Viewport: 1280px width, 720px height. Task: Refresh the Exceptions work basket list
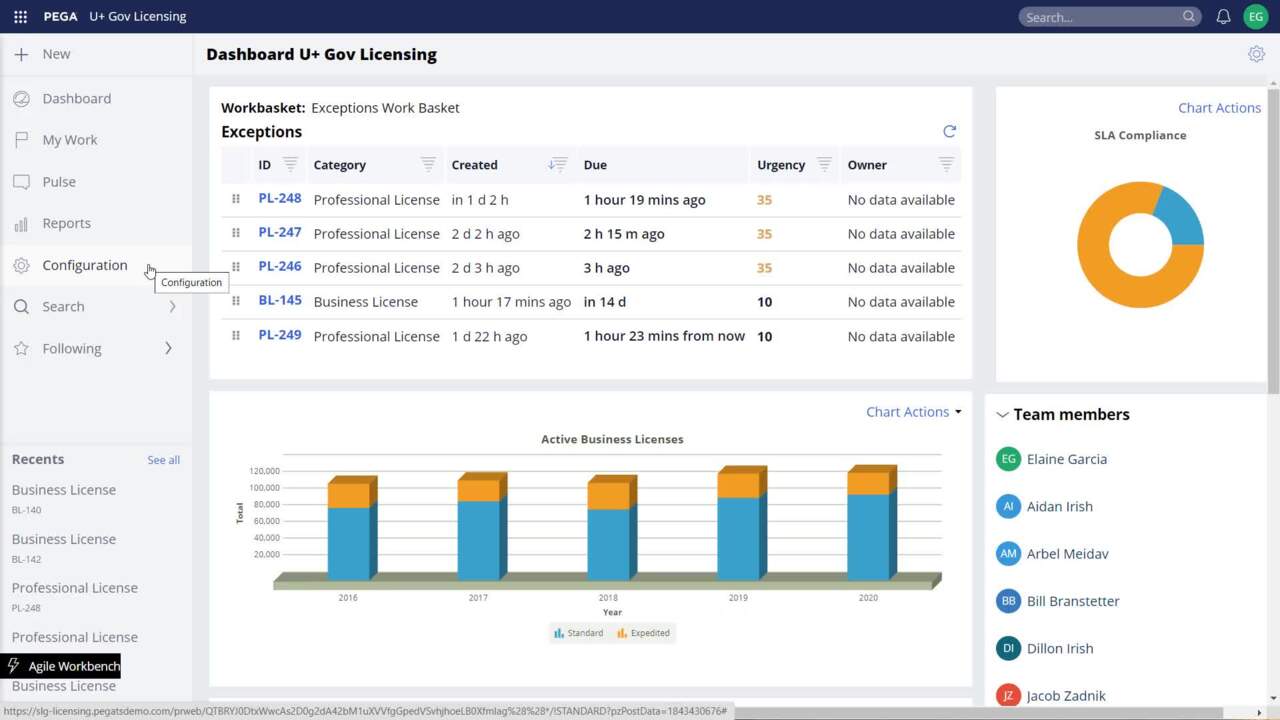949,131
